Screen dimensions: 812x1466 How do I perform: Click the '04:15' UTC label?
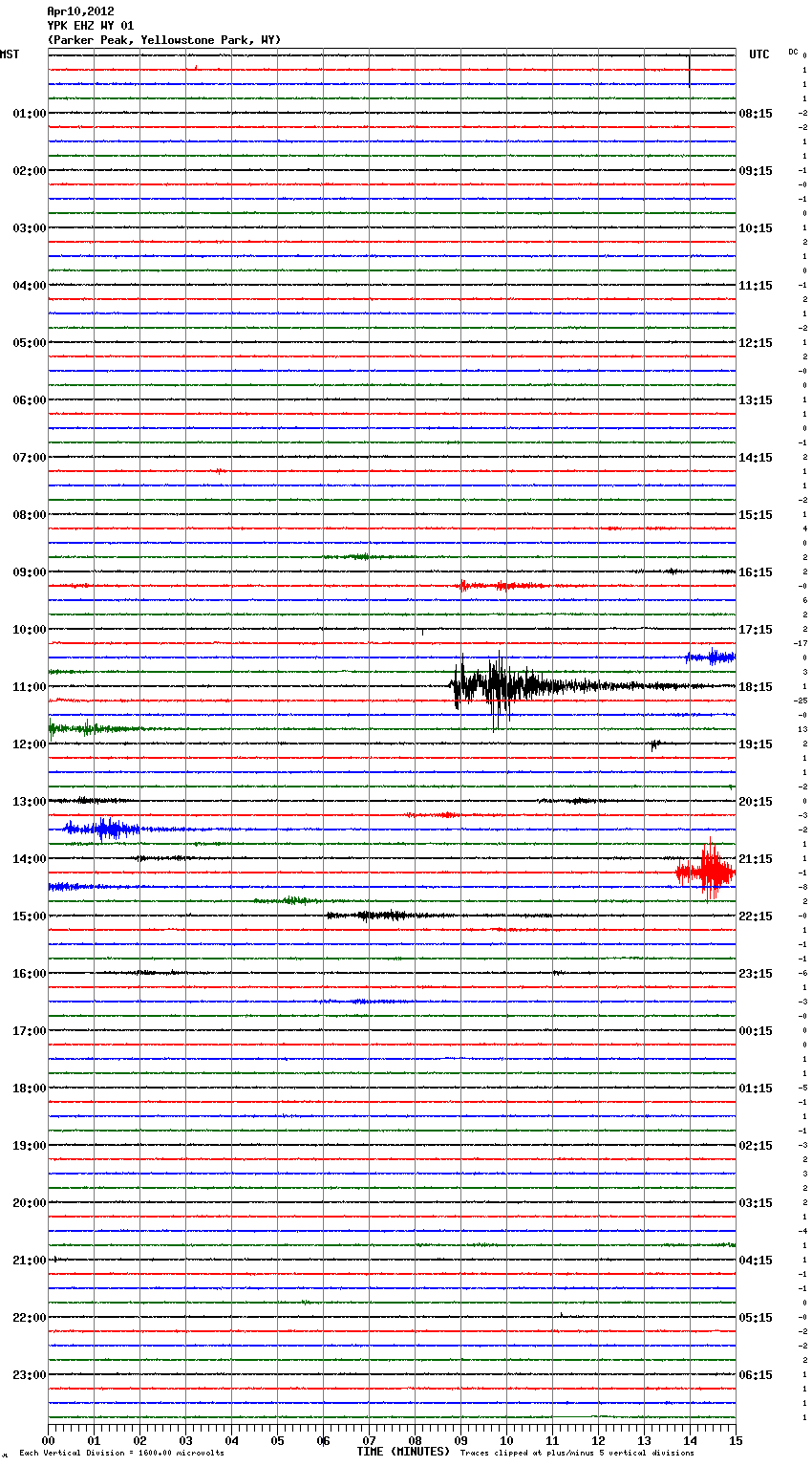(756, 1261)
